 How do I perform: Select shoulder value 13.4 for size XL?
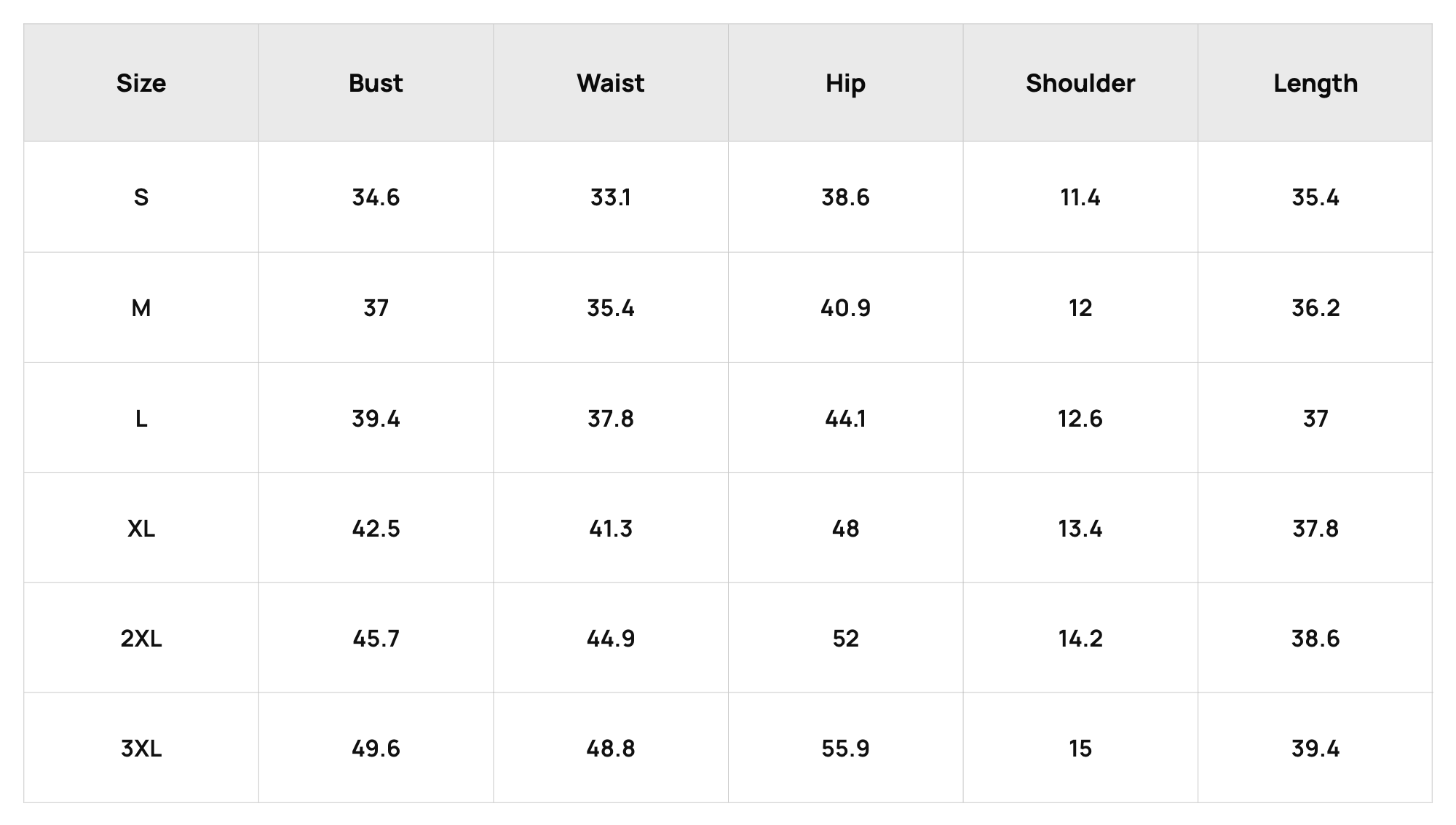coord(1080,529)
